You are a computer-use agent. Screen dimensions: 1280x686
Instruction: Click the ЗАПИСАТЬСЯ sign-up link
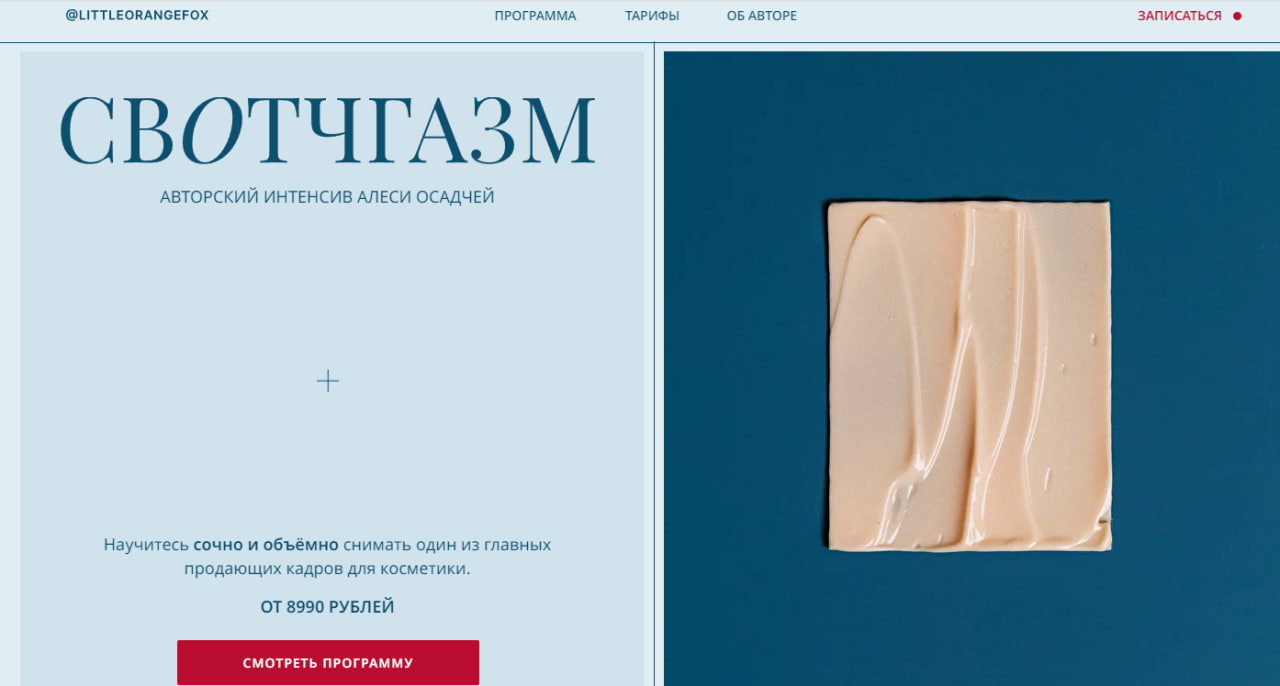point(1179,16)
